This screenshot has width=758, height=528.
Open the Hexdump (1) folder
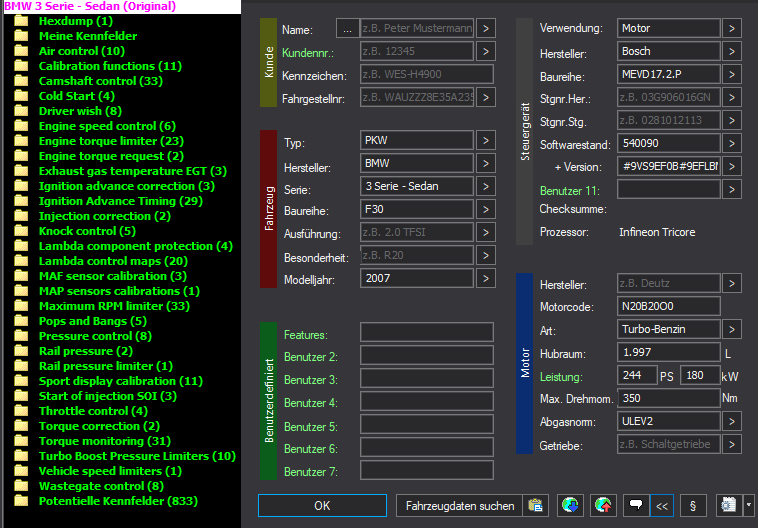coord(76,21)
